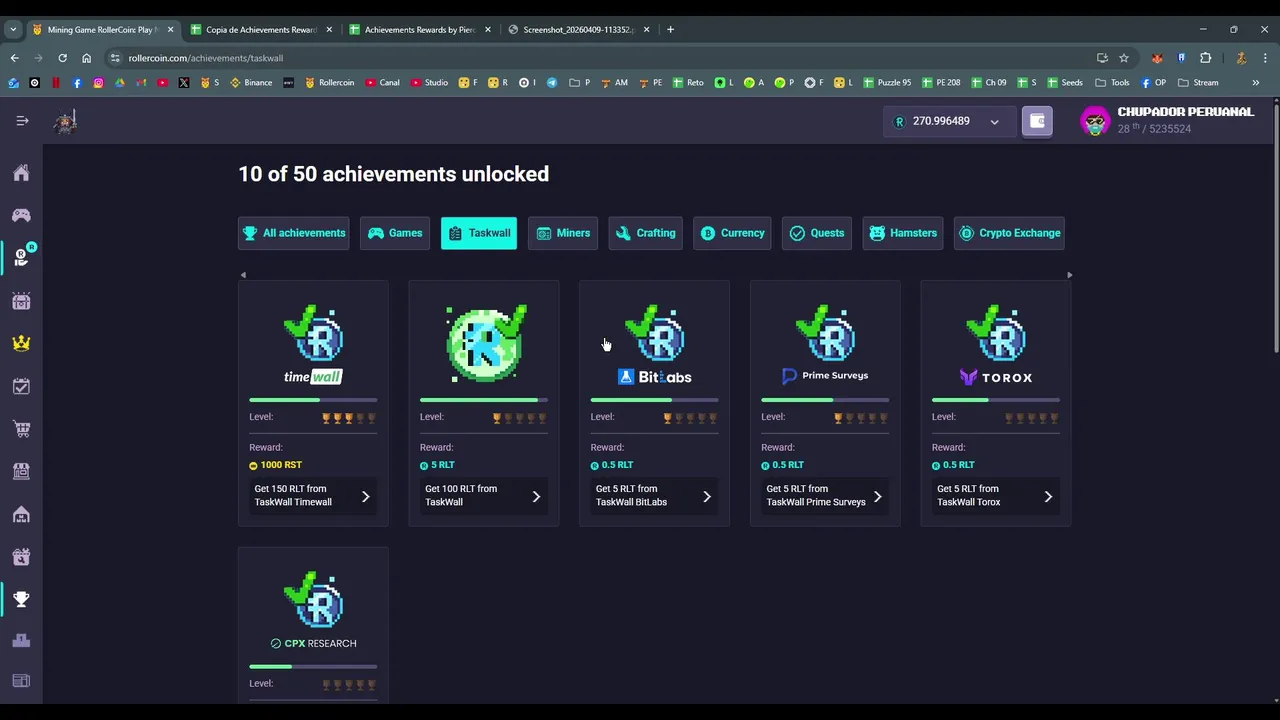Open the chest rewards sidebar icon
1280x720 pixels.
pos(21,301)
